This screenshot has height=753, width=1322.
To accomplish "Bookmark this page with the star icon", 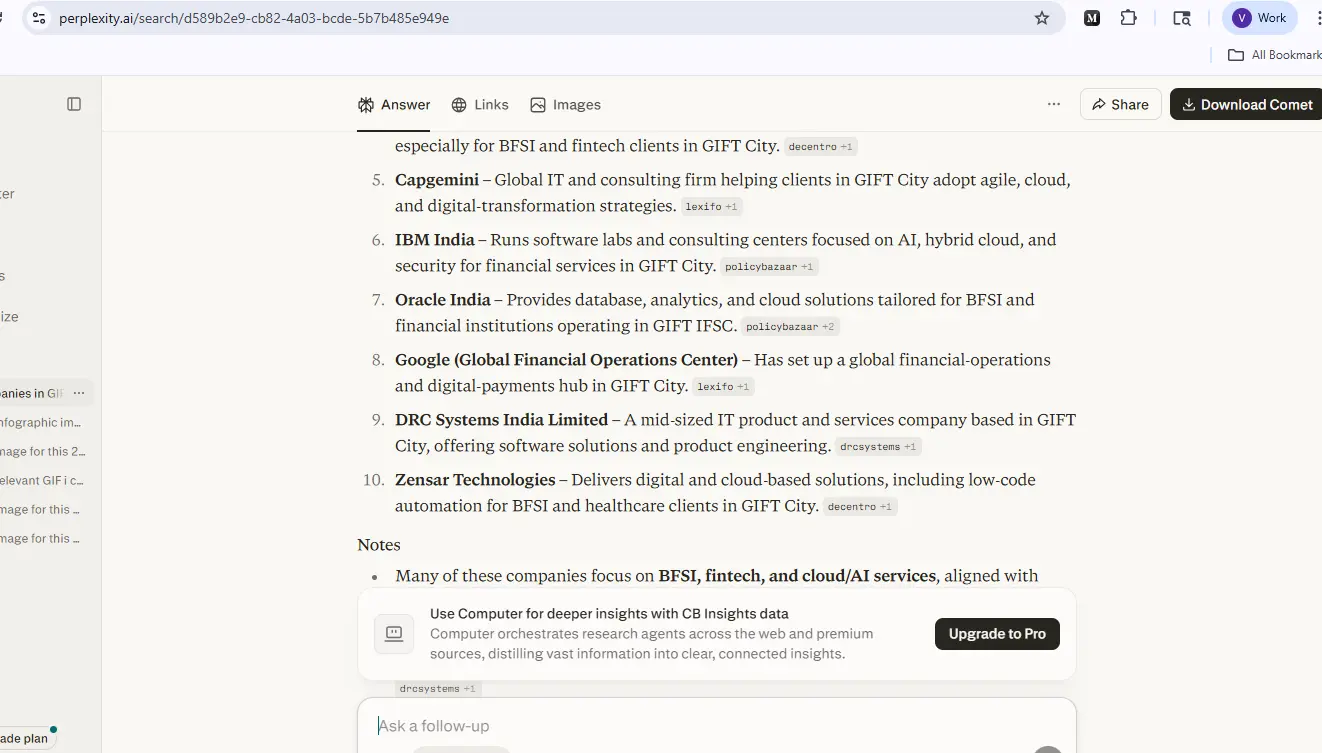I will click(1042, 18).
